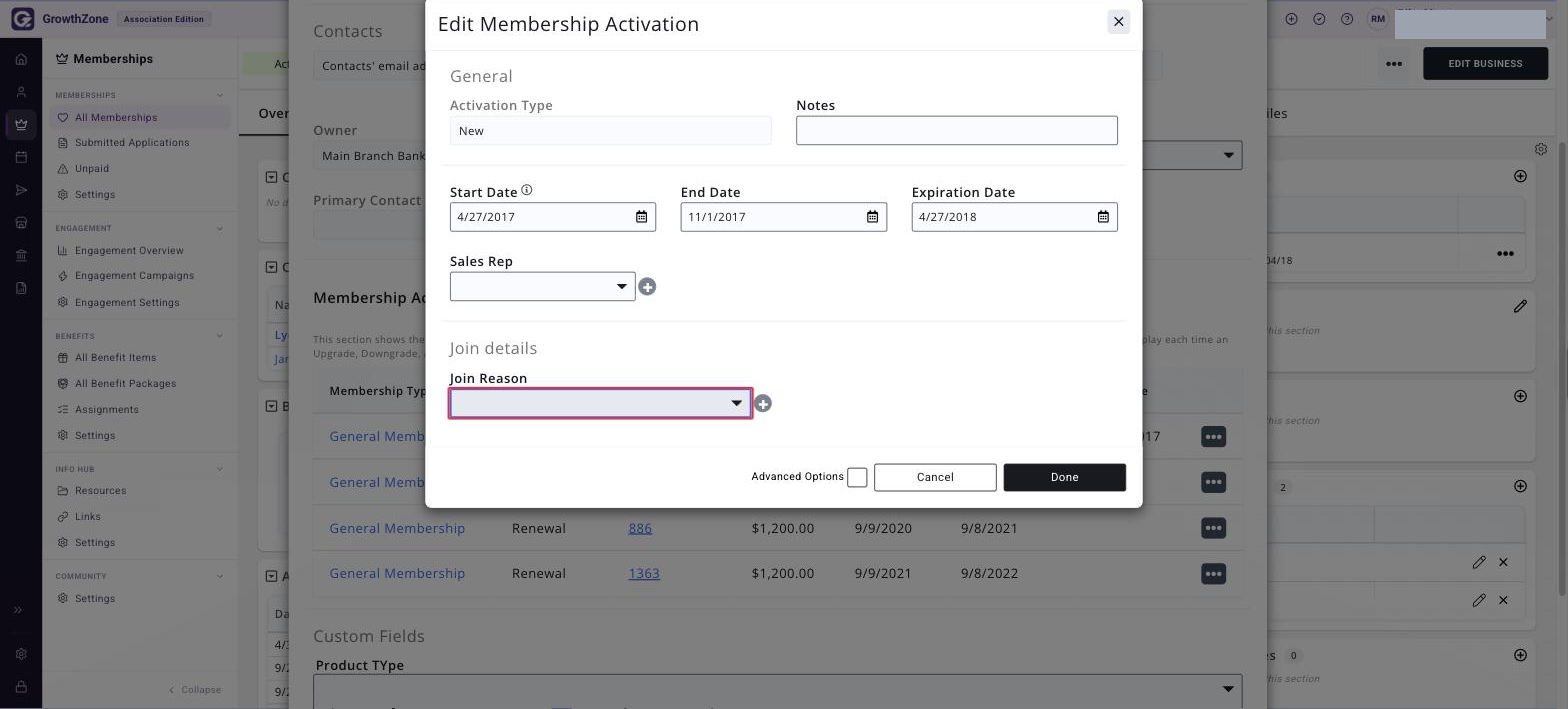Collapse the Memberships sidebar section
Screen dimensions: 1568x709
pos(220,95)
